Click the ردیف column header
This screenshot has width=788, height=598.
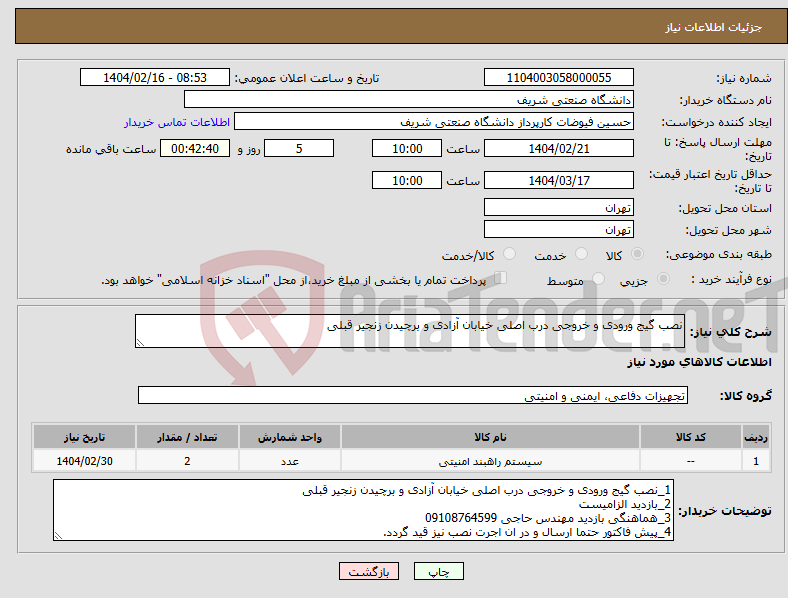pyautogui.click(x=756, y=437)
